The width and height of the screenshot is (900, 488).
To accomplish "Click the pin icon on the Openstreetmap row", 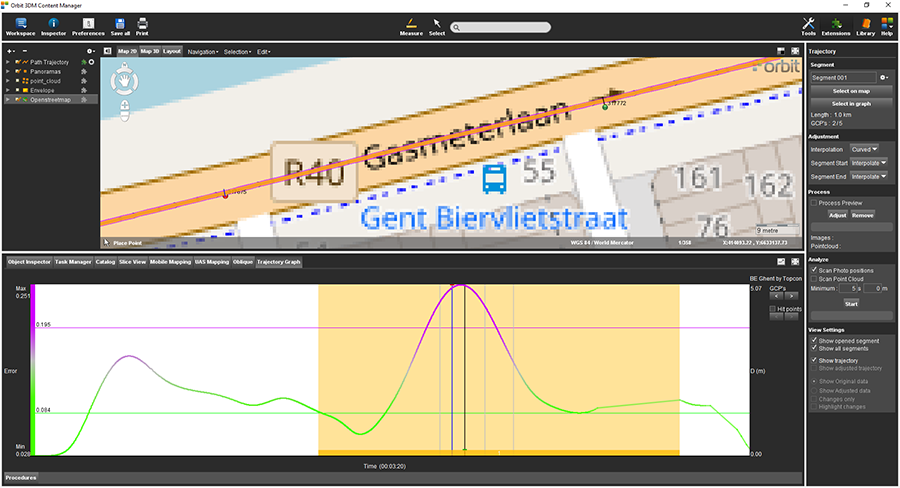I will tap(84, 100).
